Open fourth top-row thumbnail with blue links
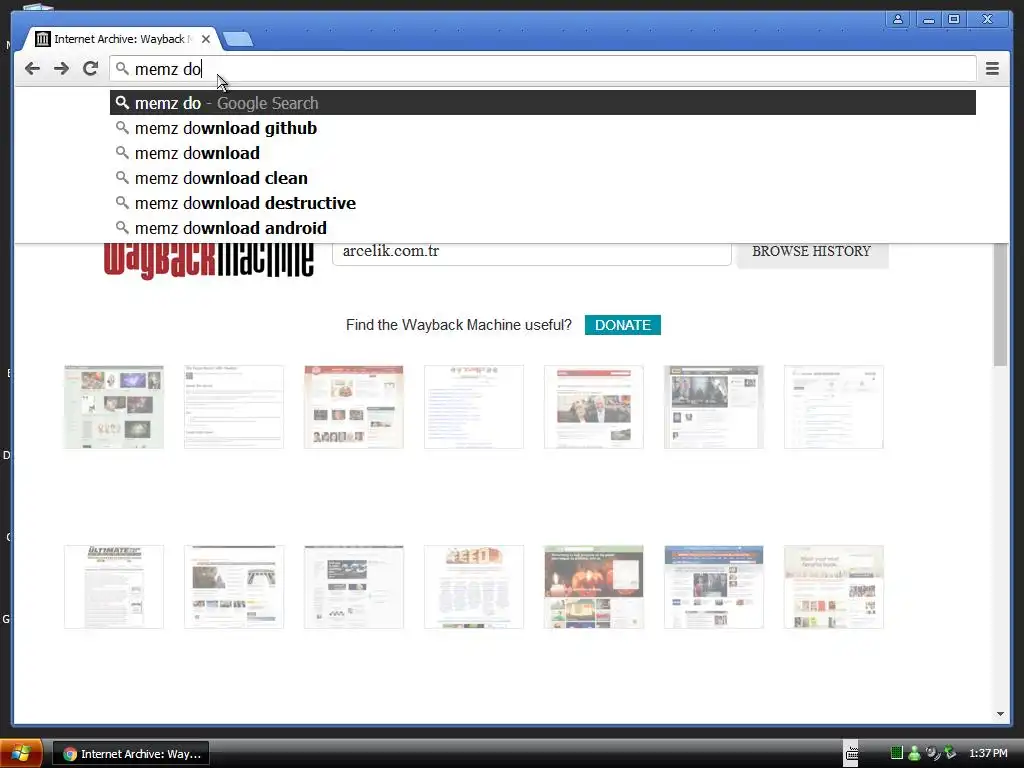1024x768 pixels. (x=474, y=407)
